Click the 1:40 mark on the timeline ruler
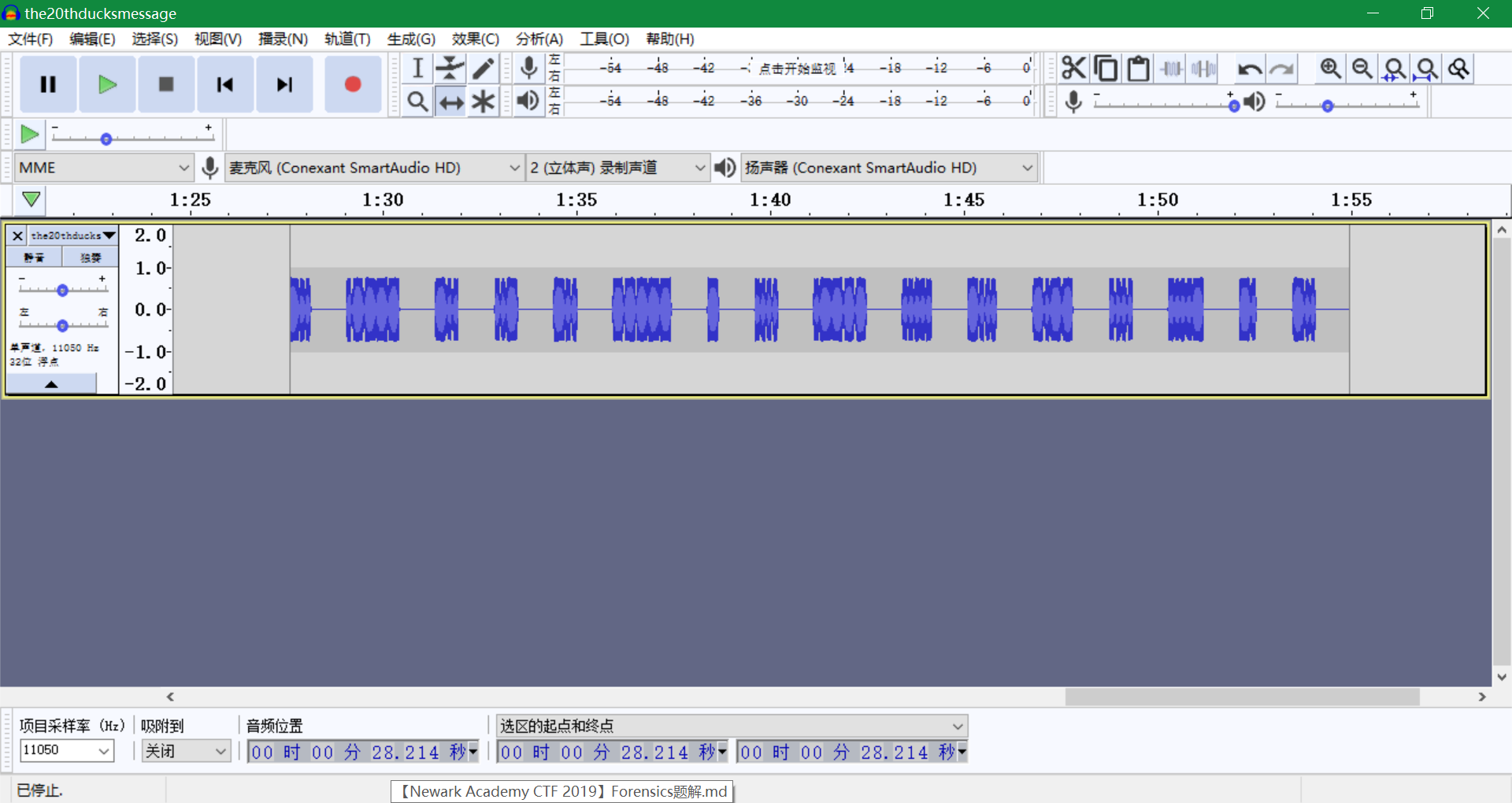The height and width of the screenshot is (803, 1512). (770, 200)
